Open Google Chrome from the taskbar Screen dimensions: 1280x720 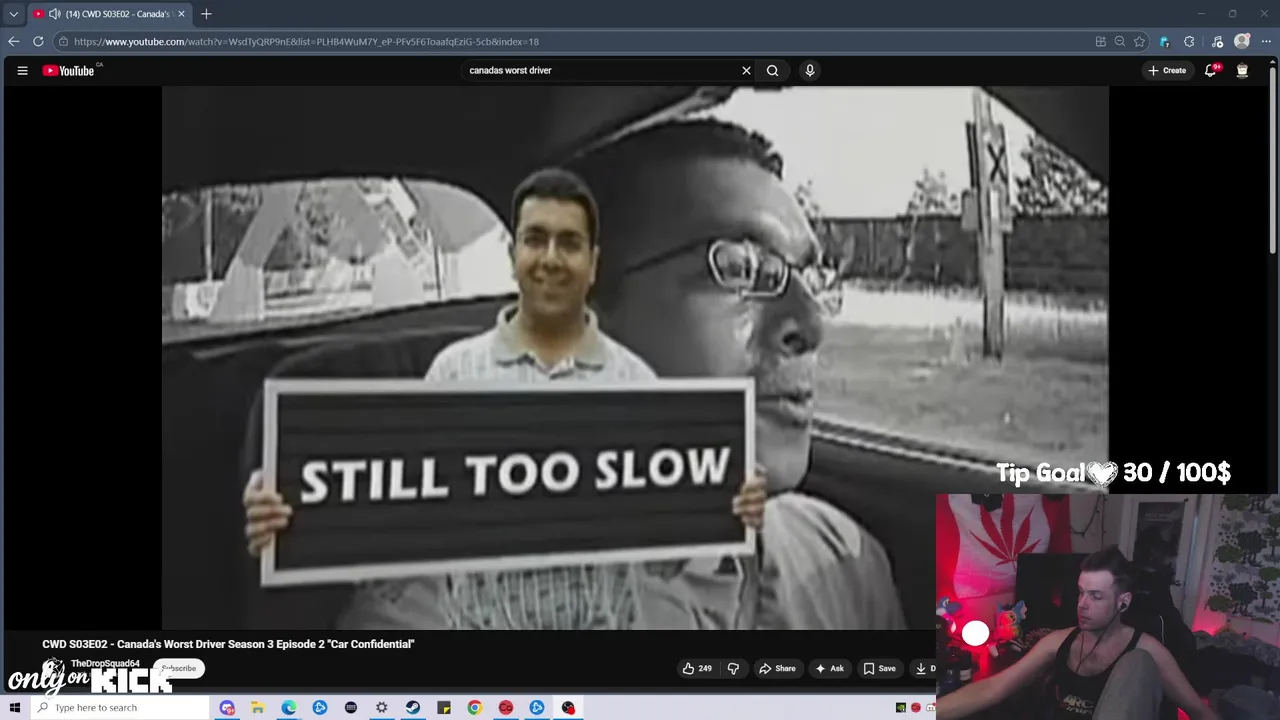pyautogui.click(x=474, y=707)
